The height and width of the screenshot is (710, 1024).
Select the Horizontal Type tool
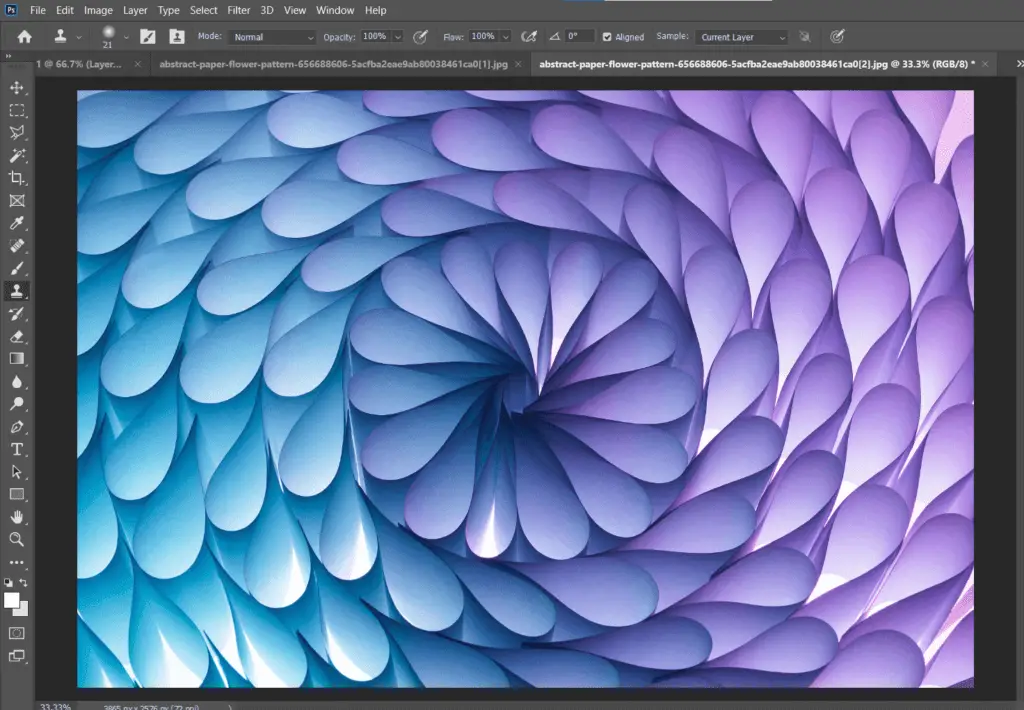[17, 449]
